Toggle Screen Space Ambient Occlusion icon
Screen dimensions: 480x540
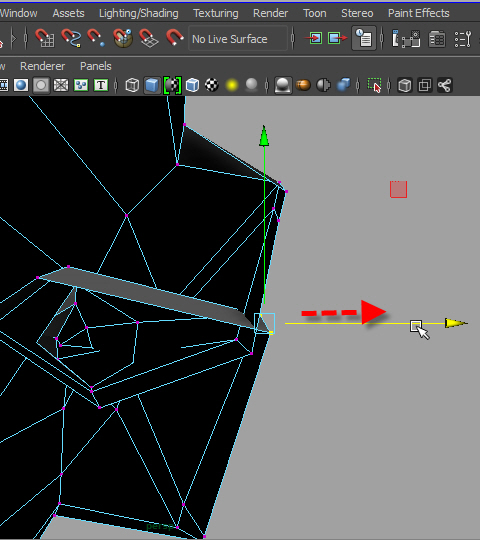pos(283,85)
